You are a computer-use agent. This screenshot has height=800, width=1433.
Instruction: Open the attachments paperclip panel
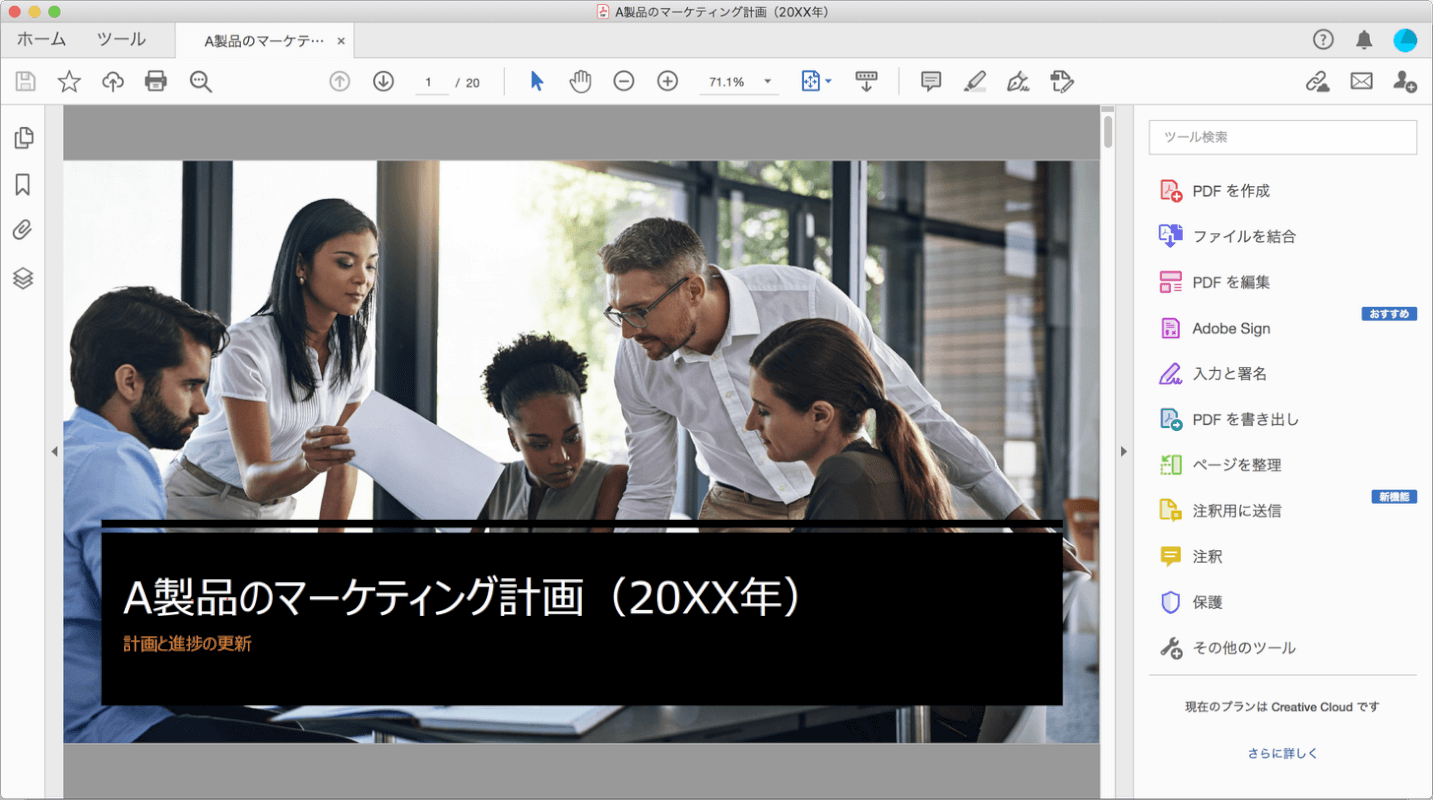23,231
